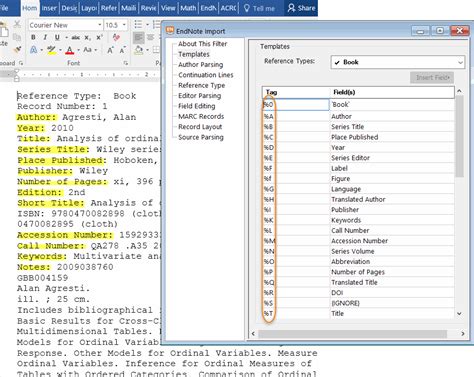Select About This Filter in filter tree
Viewport: 474px width, 377px height.
click(202, 44)
